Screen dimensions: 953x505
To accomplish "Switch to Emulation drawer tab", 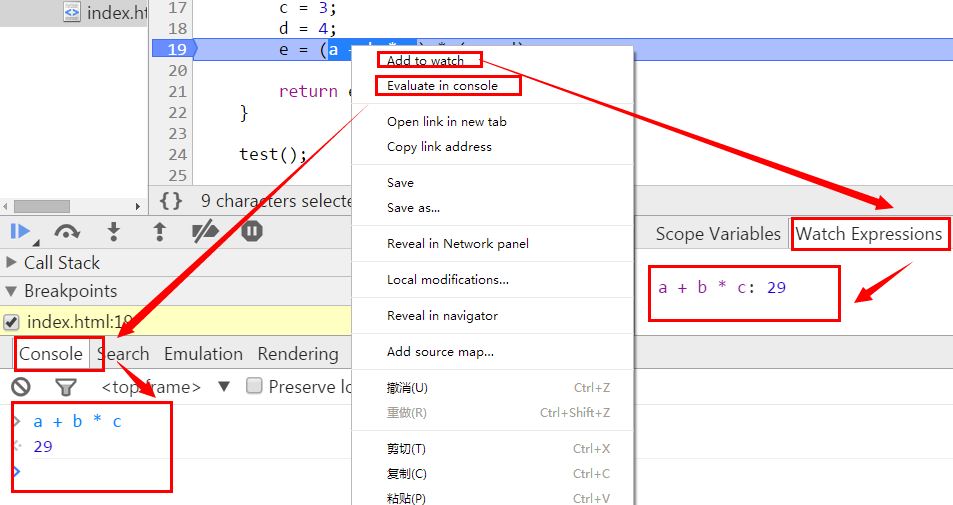I will tap(203, 354).
